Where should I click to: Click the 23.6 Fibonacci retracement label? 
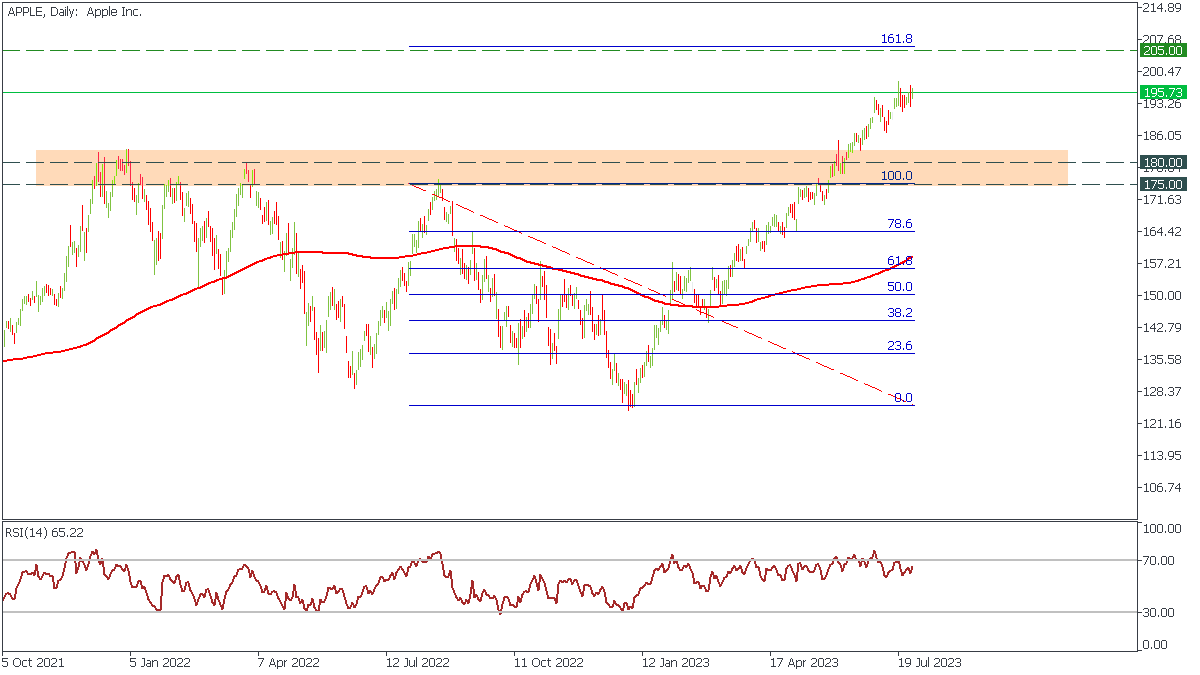(x=899, y=346)
